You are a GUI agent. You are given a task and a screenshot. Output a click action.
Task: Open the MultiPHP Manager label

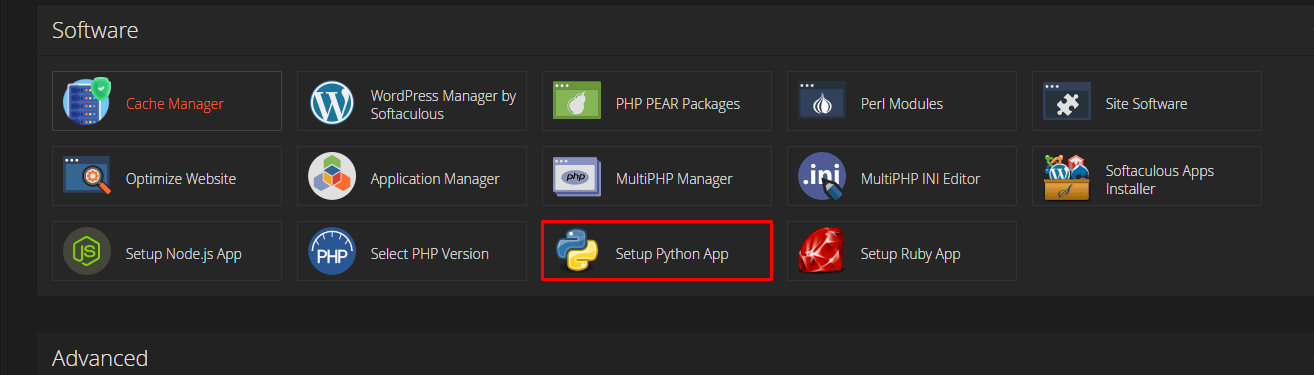click(x=674, y=179)
